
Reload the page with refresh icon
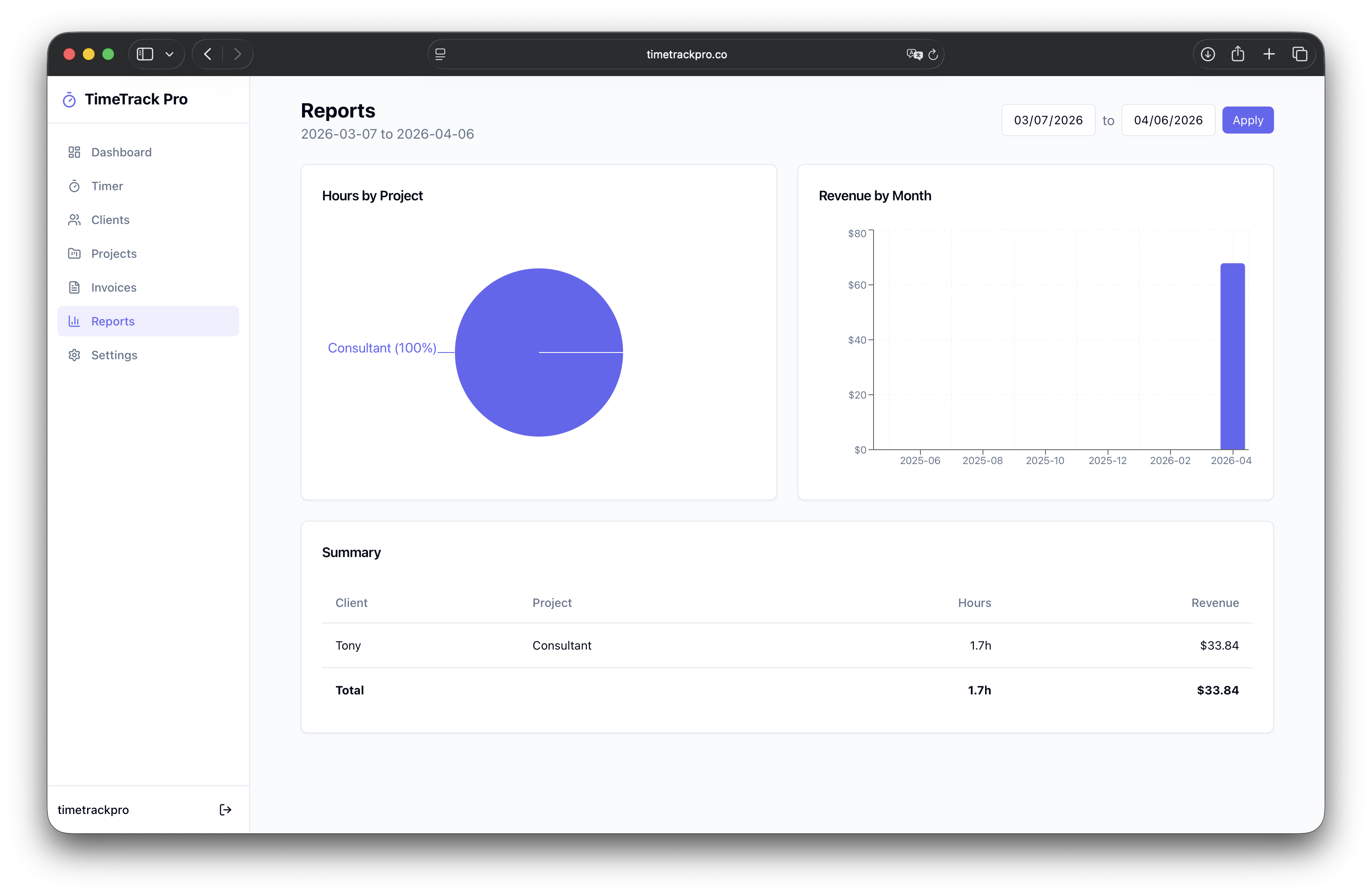[x=933, y=54]
